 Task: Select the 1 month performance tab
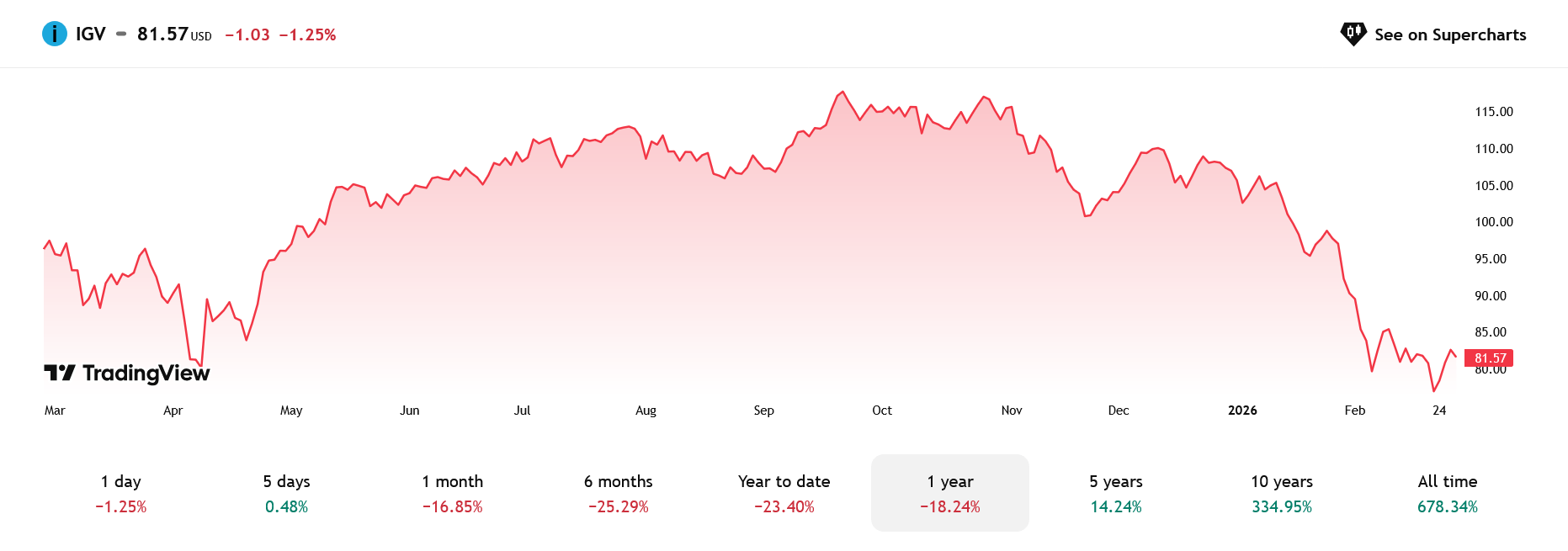453,493
